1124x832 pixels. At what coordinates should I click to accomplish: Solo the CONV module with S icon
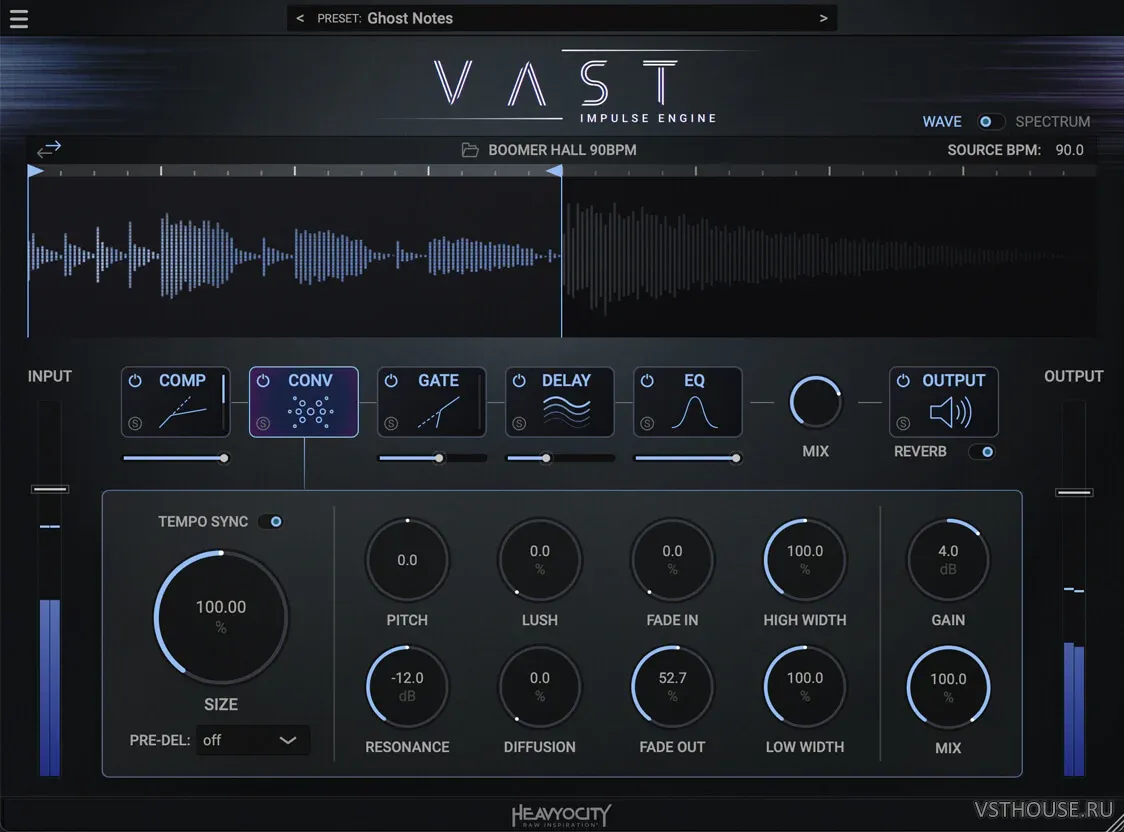point(263,423)
